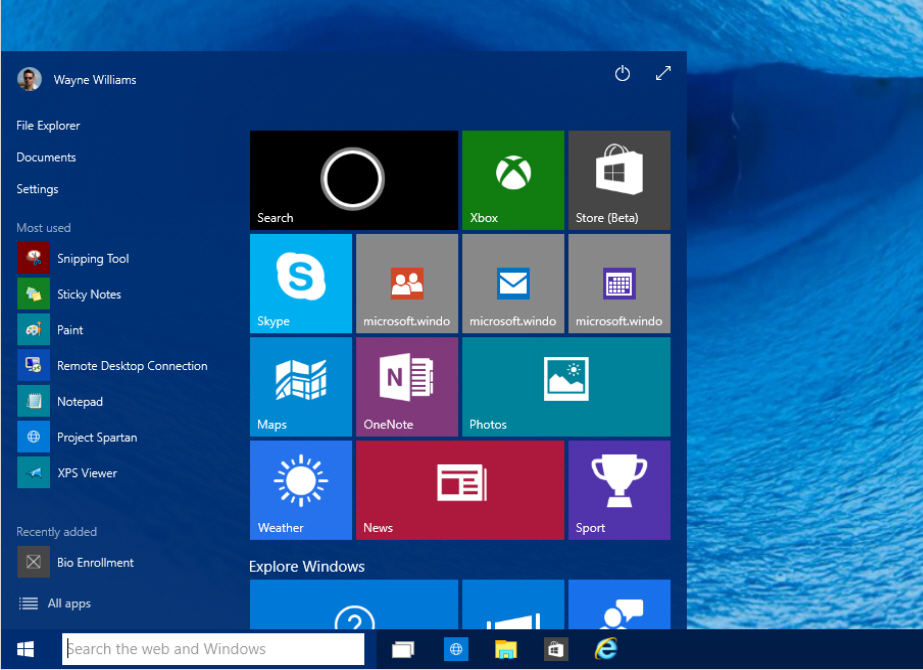Image resolution: width=923 pixels, height=670 pixels.
Task: Start Remote Desktop Connection
Action: click(112, 366)
